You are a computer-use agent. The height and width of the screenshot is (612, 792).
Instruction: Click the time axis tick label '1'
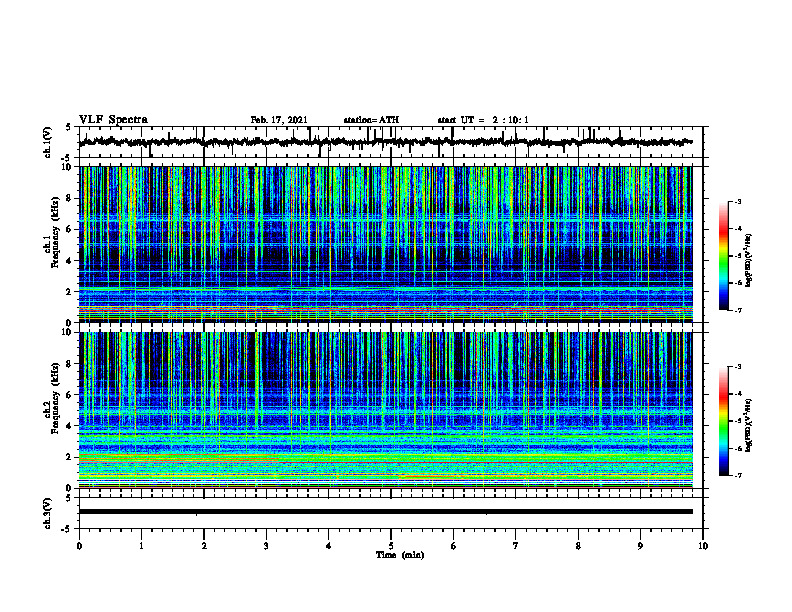pyautogui.click(x=141, y=546)
